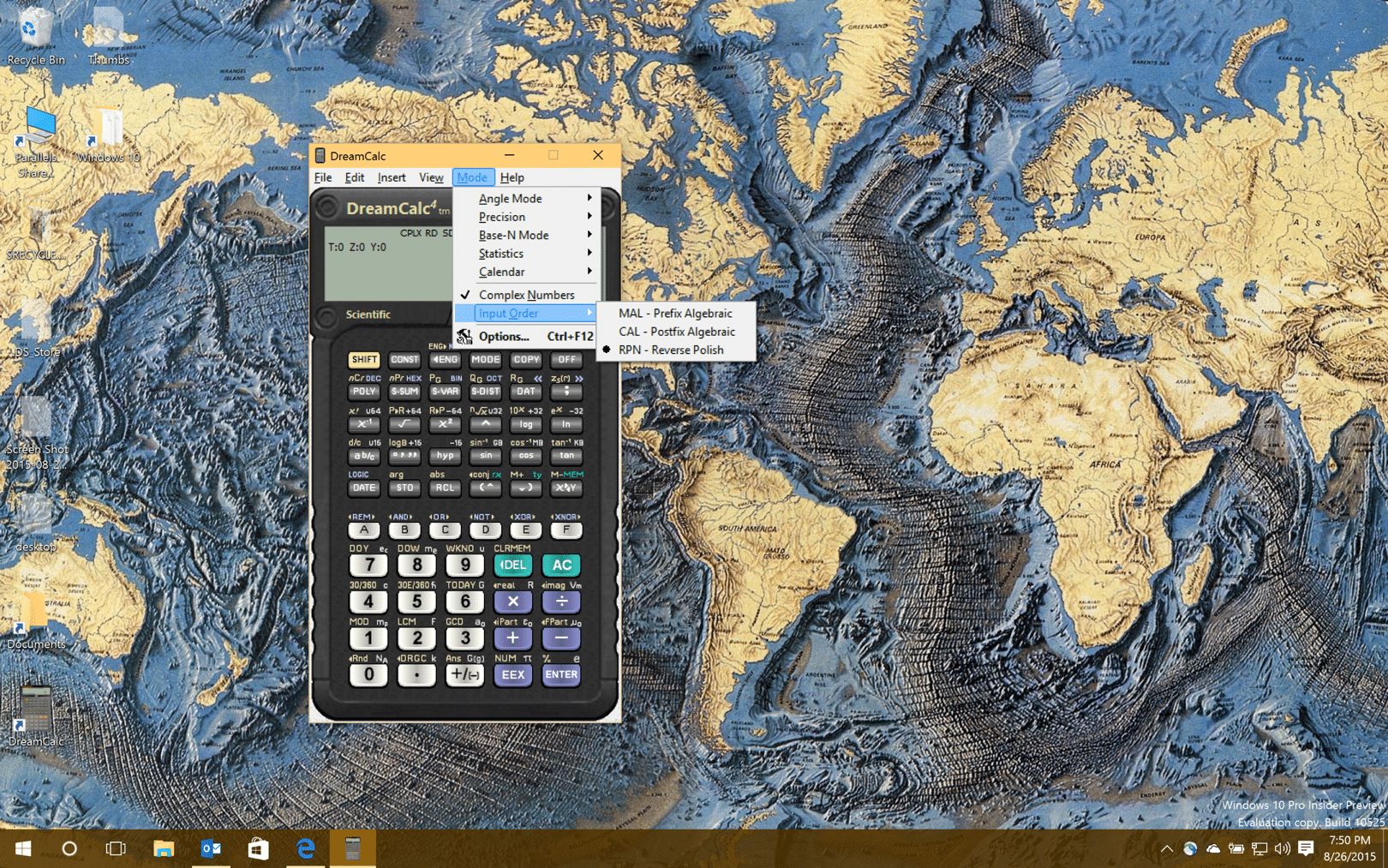Image resolution: width=1388 pixels, height=868 pixels.
Task: Open the Edit menu
Action: (355, 177)
